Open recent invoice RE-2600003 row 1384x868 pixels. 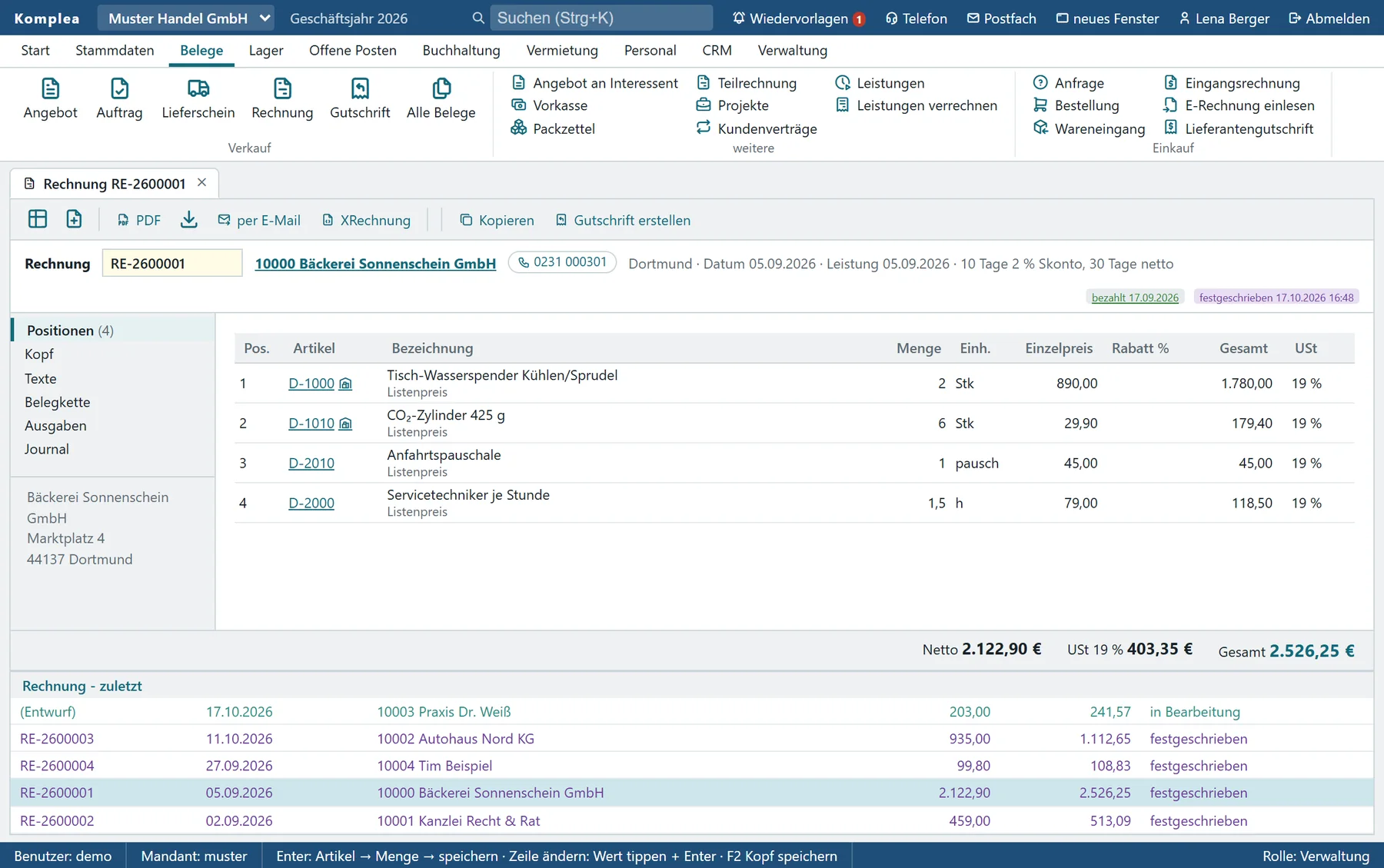click(x=692, y=739)
